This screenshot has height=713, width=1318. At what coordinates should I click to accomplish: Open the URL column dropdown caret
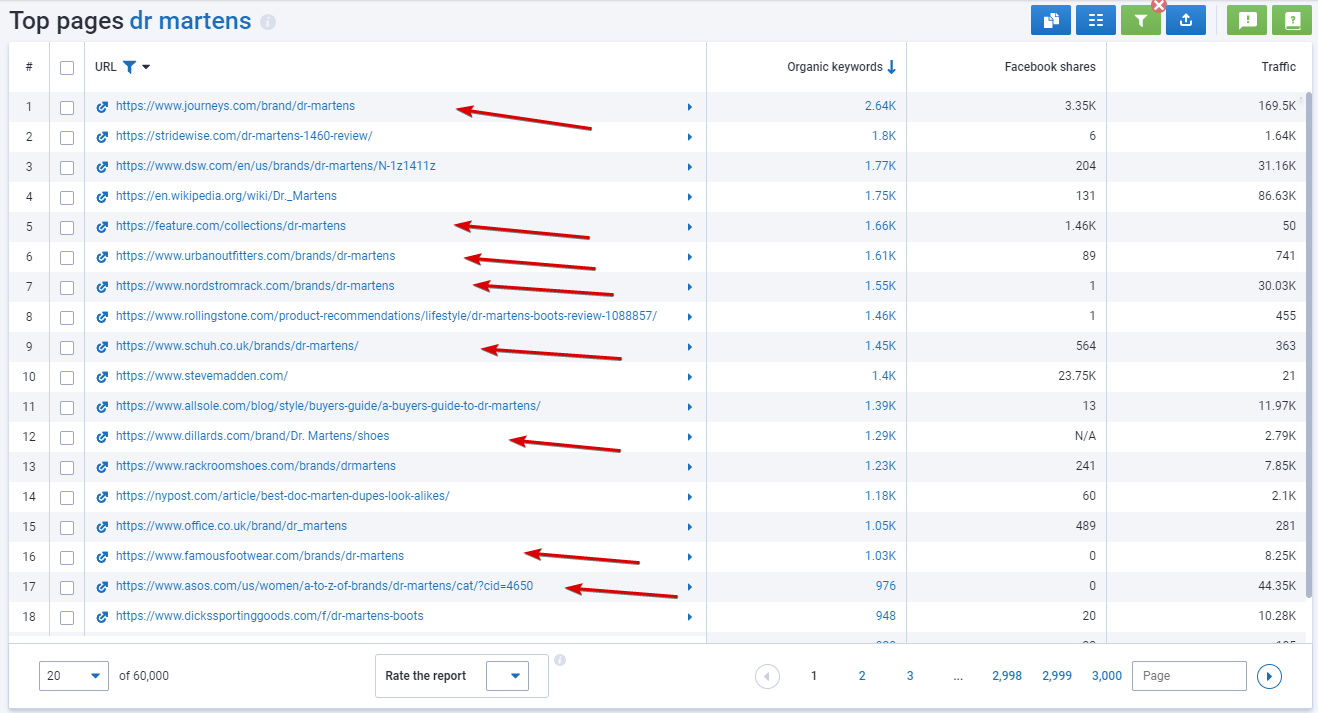pos(146,67)
